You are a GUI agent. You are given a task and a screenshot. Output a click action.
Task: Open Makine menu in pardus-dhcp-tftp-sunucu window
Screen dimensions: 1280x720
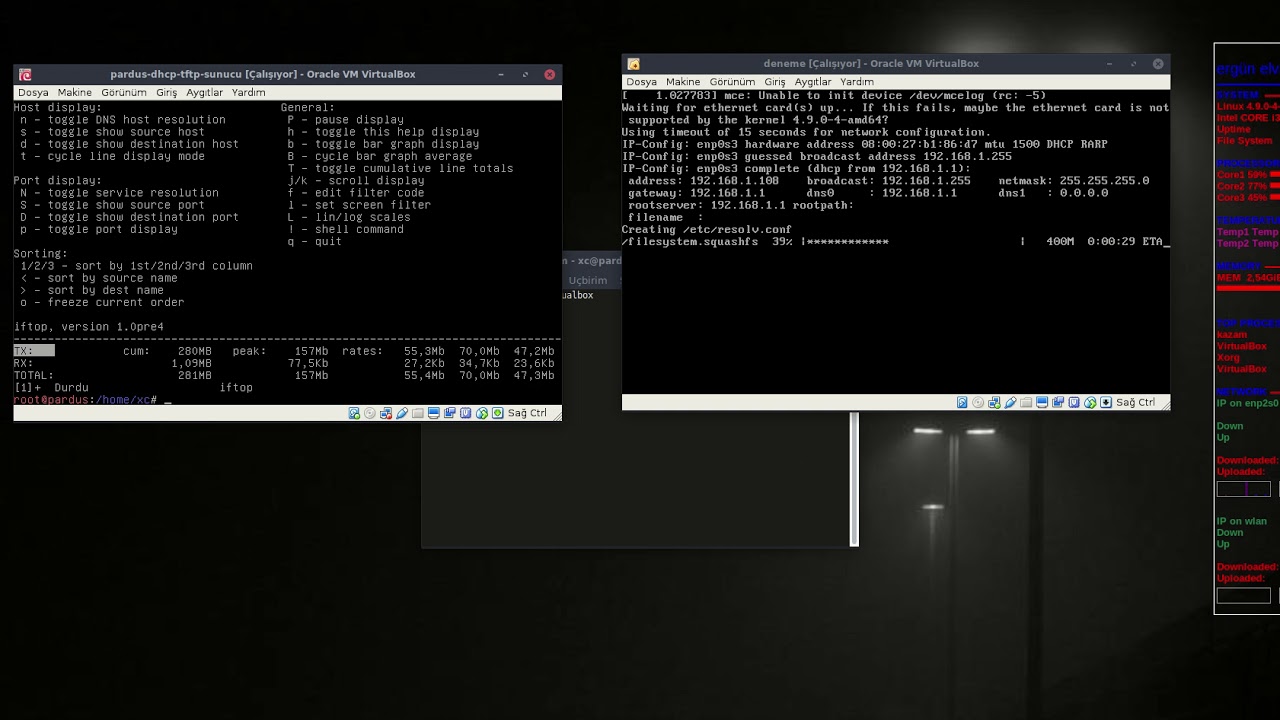pyautogui.click(x=74, y=92)
